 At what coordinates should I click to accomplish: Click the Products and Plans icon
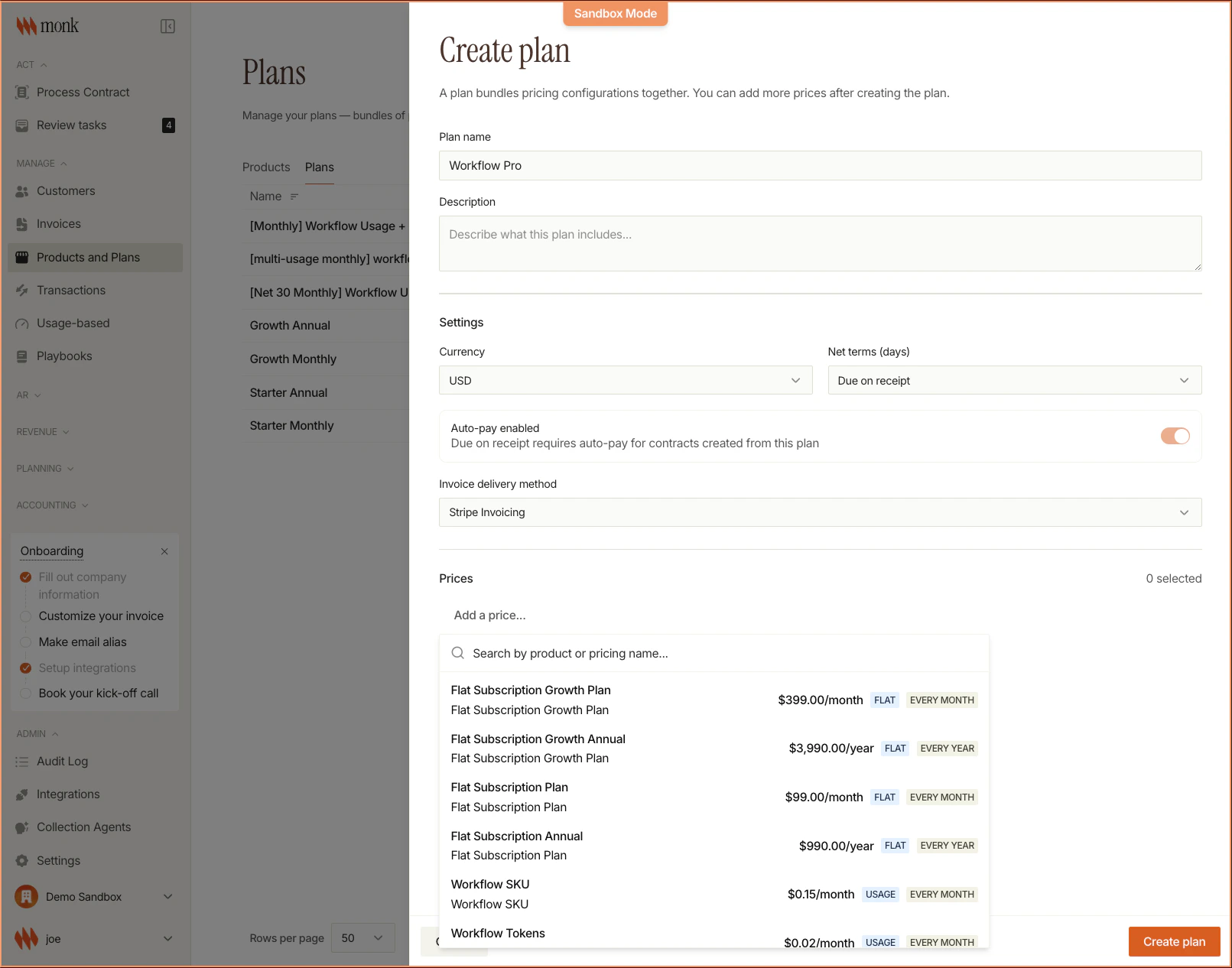(x=22, y=258)
